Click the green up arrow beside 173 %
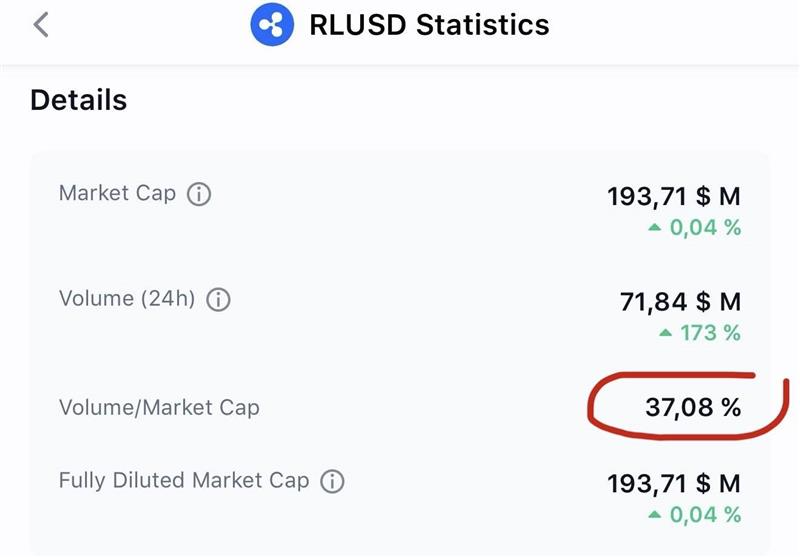Viewport: 800px width, 557px height. coord(666,333)
